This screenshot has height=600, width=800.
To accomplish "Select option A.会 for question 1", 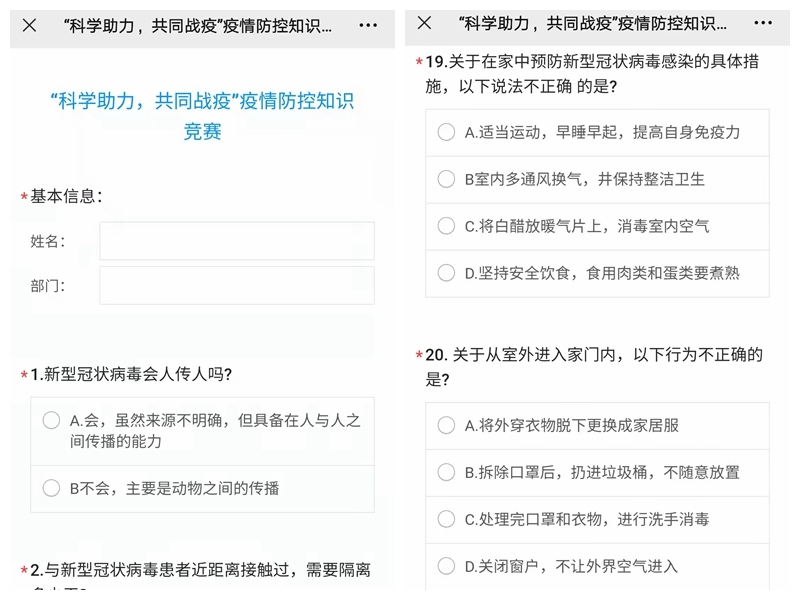I will [x=52, y=420].
